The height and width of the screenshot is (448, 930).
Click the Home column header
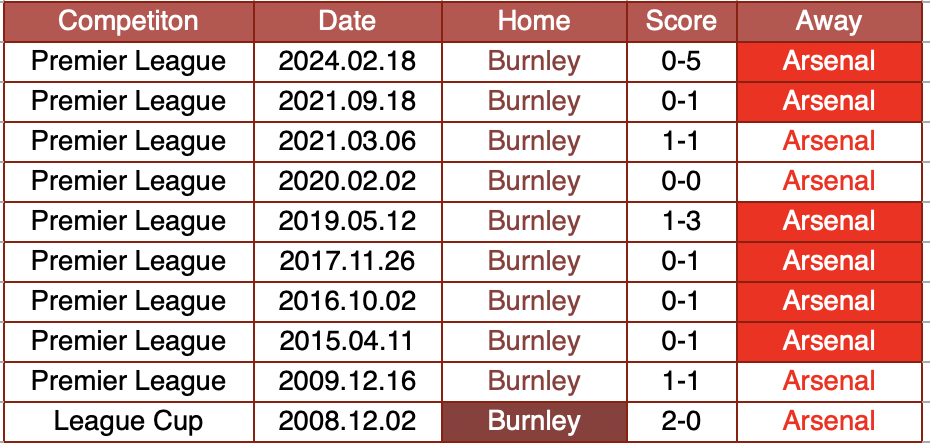click(534, 21)
